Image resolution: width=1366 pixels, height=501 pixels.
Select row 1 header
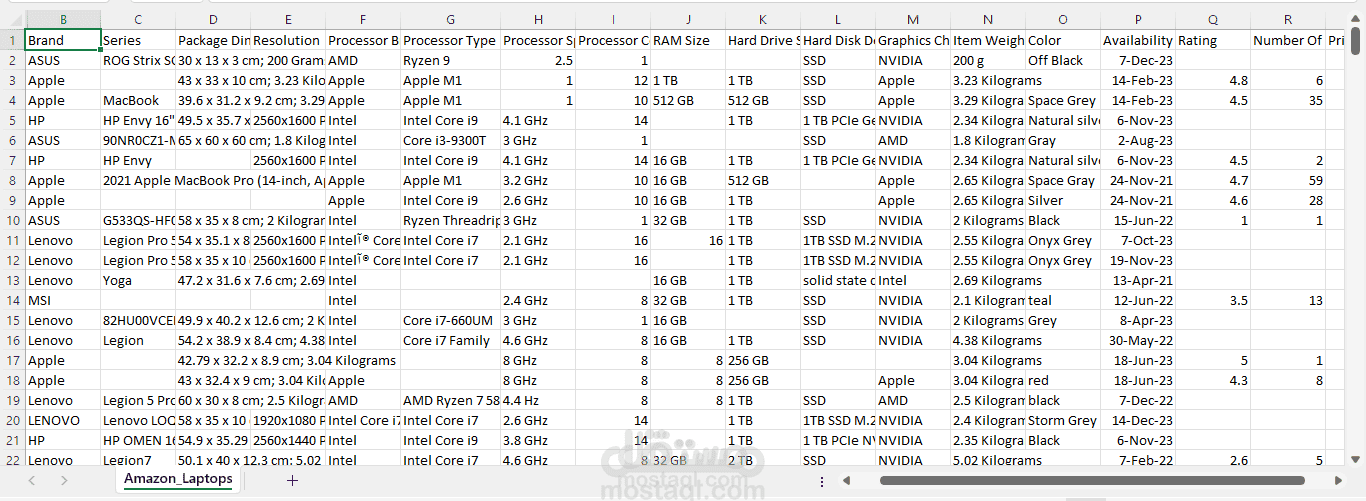(12, 41)
